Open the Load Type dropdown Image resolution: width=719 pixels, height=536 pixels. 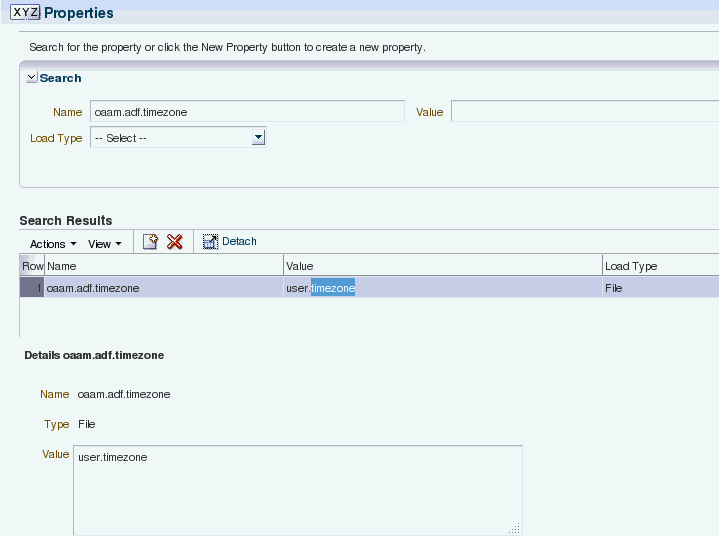pyautogui.click(x=259, y=137)
